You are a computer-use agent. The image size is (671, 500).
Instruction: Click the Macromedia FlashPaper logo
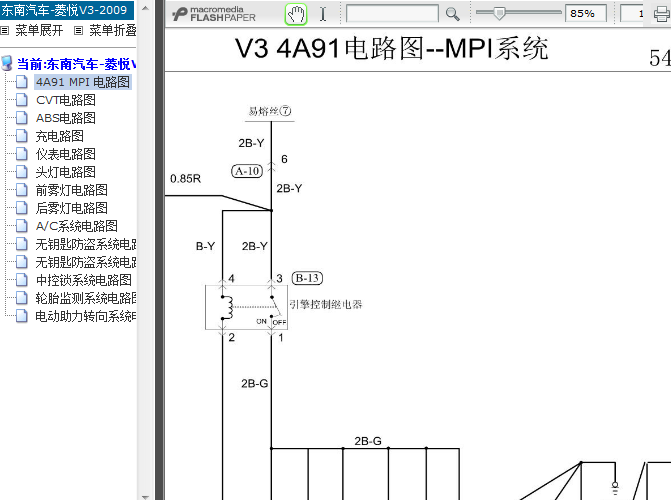point(214,14)
